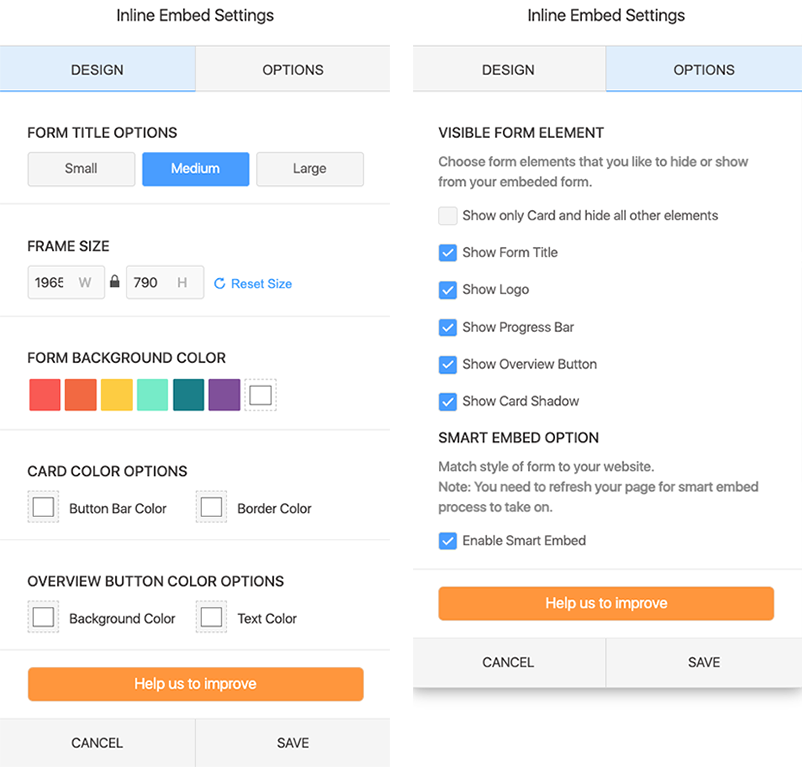This screenshot has height=767, width=802.
Task: Open overview Text Color picker box
Action: (211, 618)
